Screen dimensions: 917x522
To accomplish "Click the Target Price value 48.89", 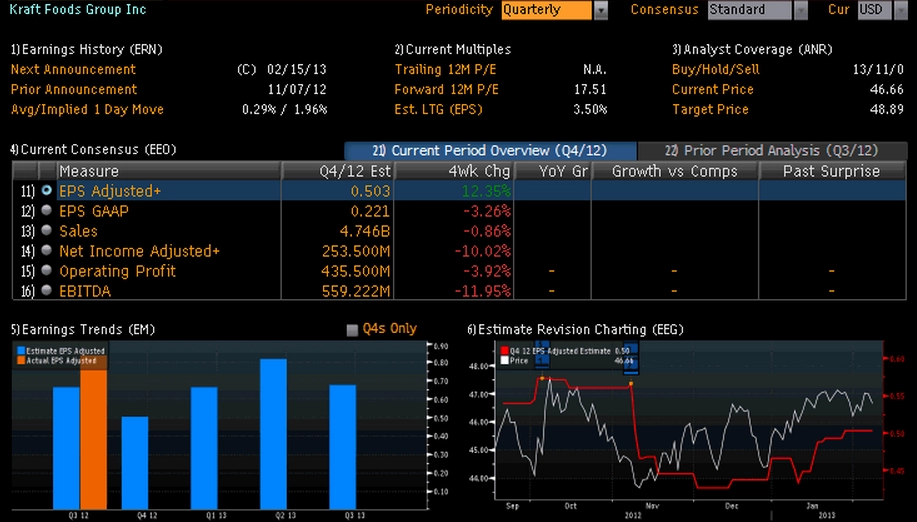I will (887, 110).
